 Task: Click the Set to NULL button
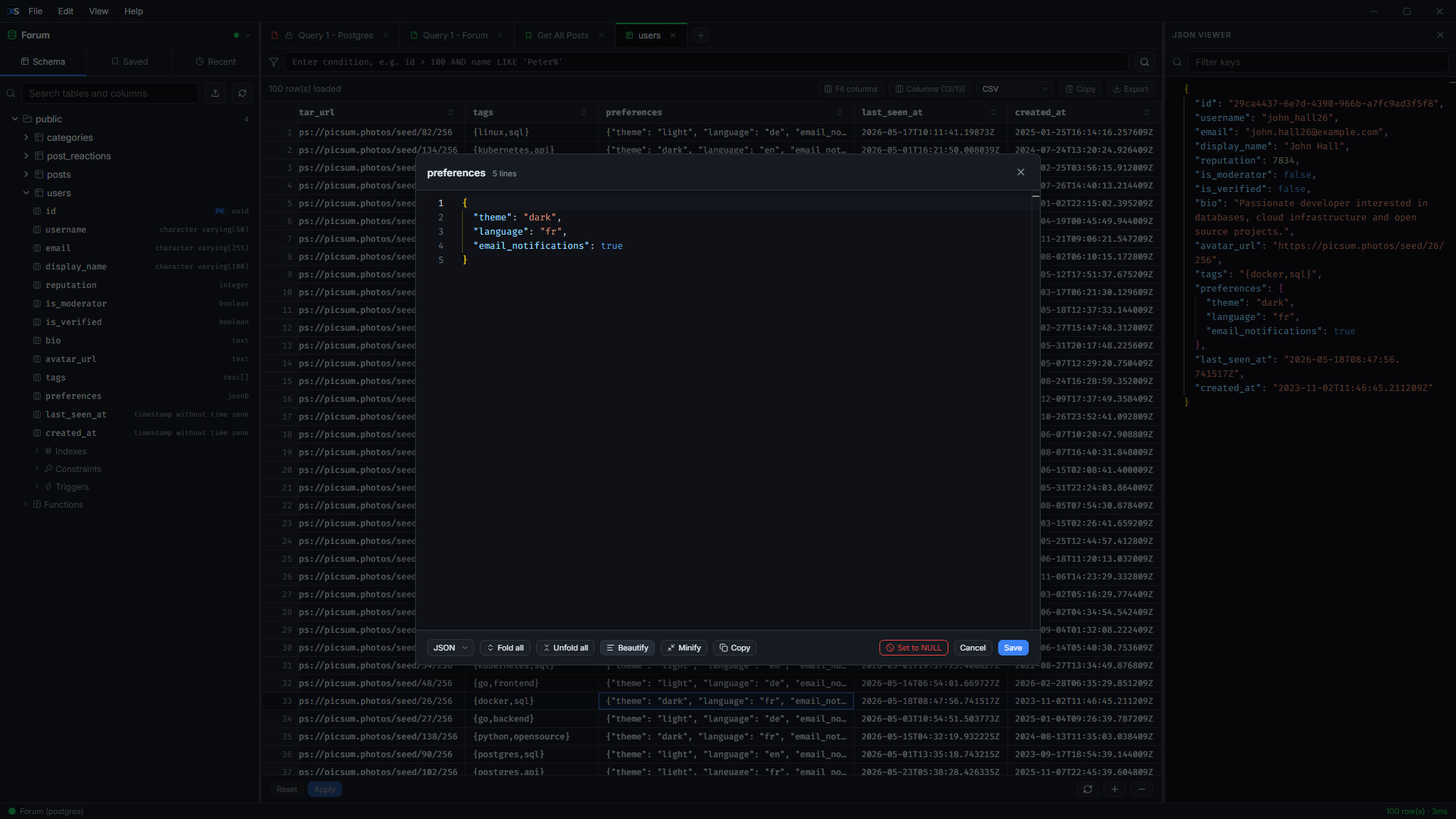[x=914, y=648]
